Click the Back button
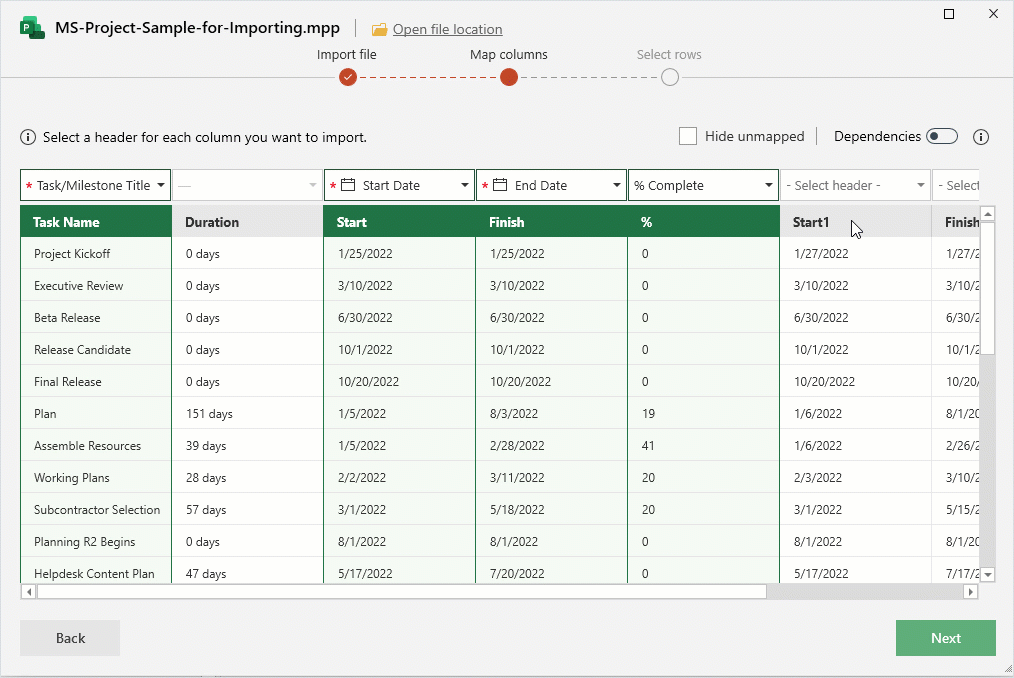Screen dimensions: 1014x678 coord(69,638)
